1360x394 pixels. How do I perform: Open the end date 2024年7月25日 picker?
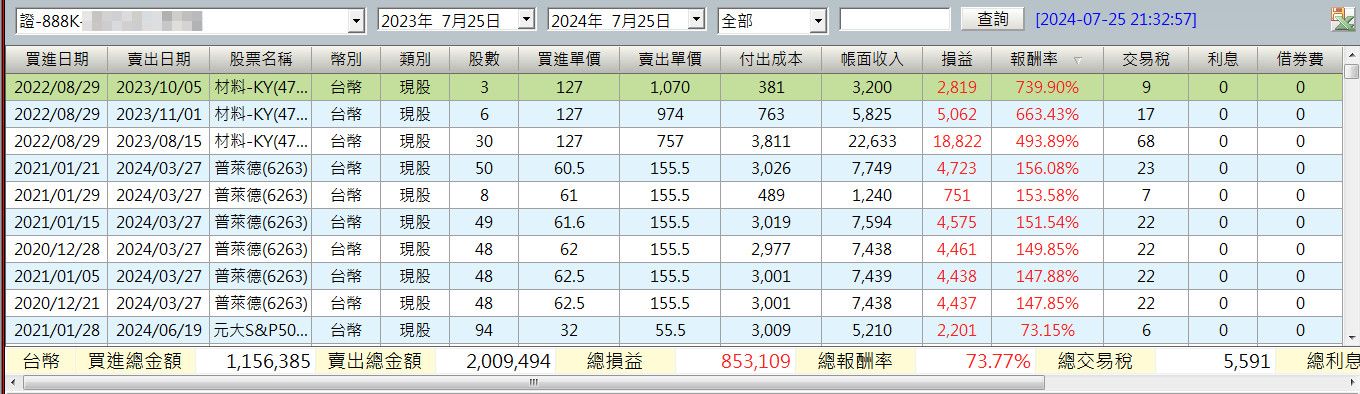pyautogui.click(x=697, y=20)
